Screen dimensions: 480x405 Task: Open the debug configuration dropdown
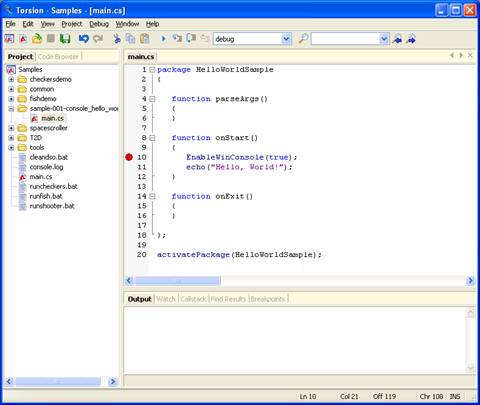coord(286,39)
